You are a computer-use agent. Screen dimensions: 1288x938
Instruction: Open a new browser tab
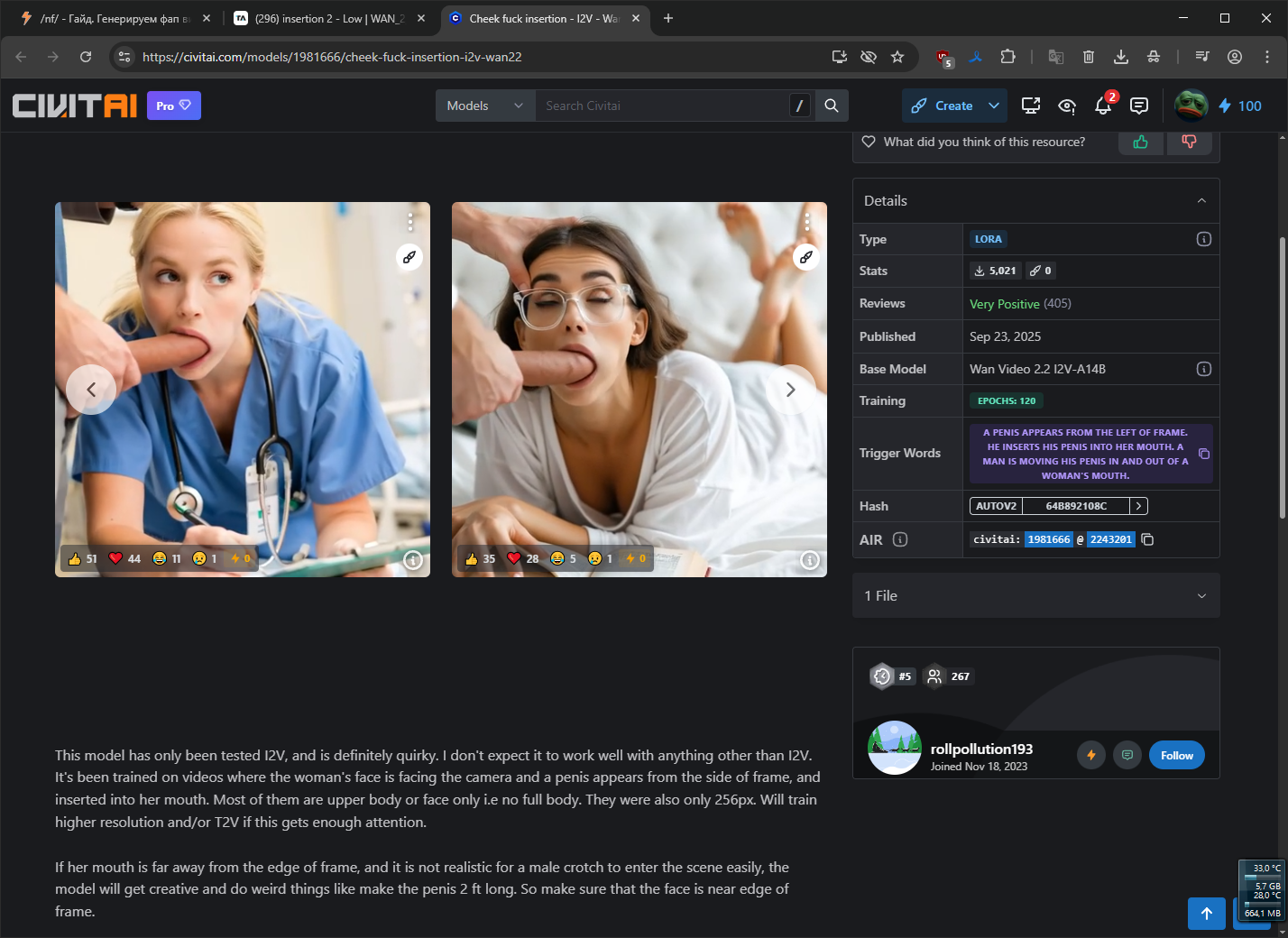(668, 18)
